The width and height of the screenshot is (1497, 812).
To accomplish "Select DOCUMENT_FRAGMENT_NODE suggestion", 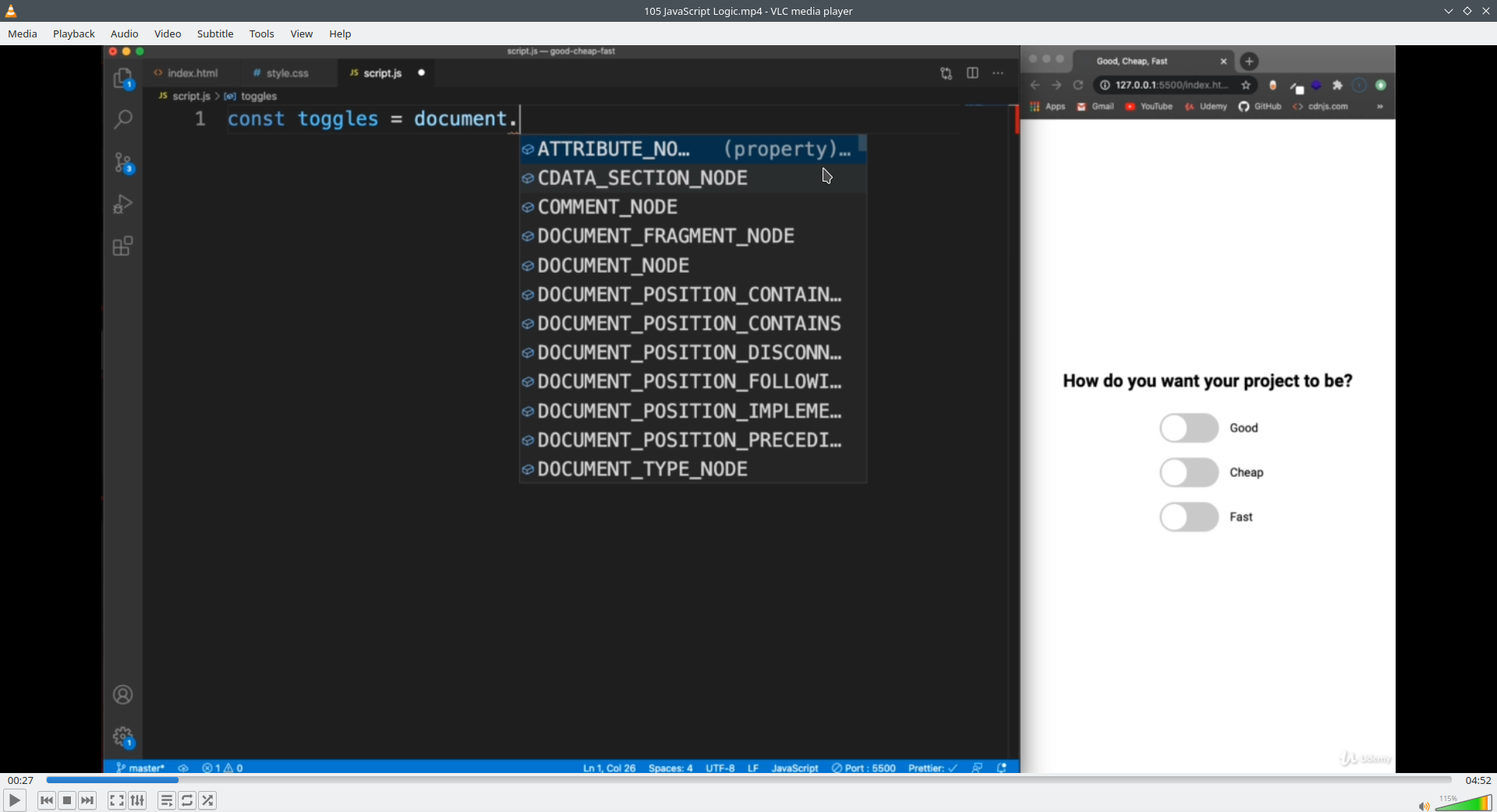I will coord(693,236).
